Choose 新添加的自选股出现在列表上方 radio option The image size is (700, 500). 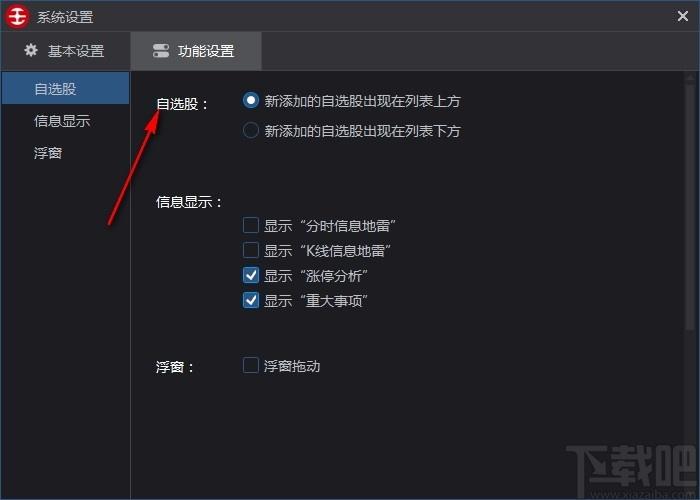(250, 100)
